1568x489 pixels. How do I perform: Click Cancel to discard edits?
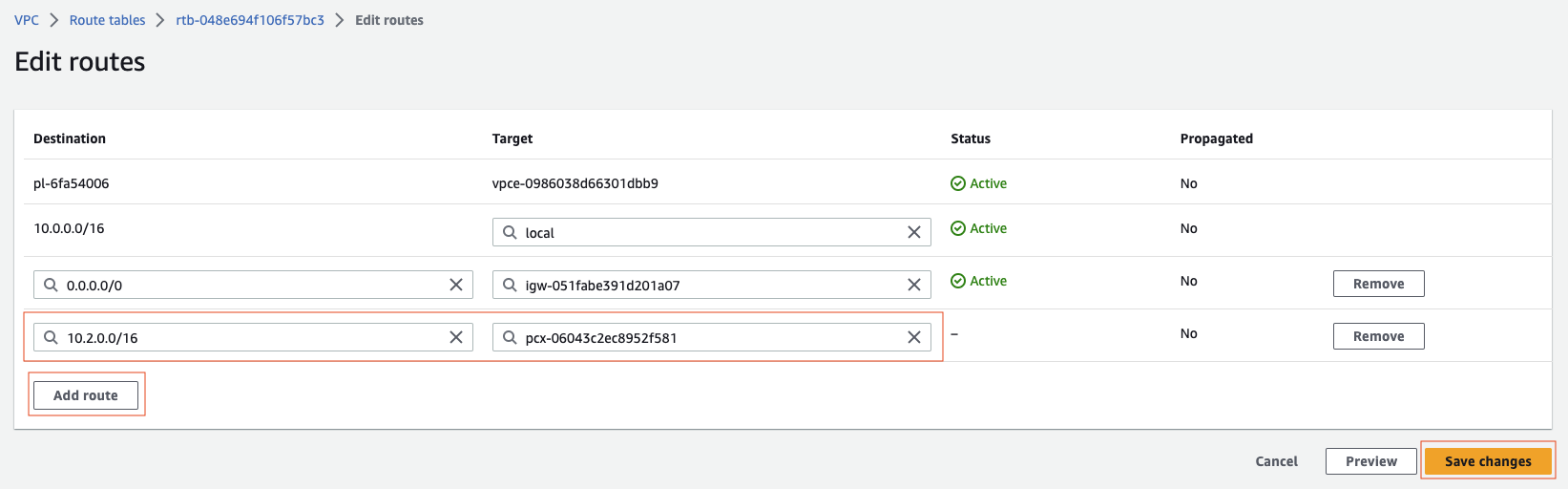click(x=1276, y=461)
